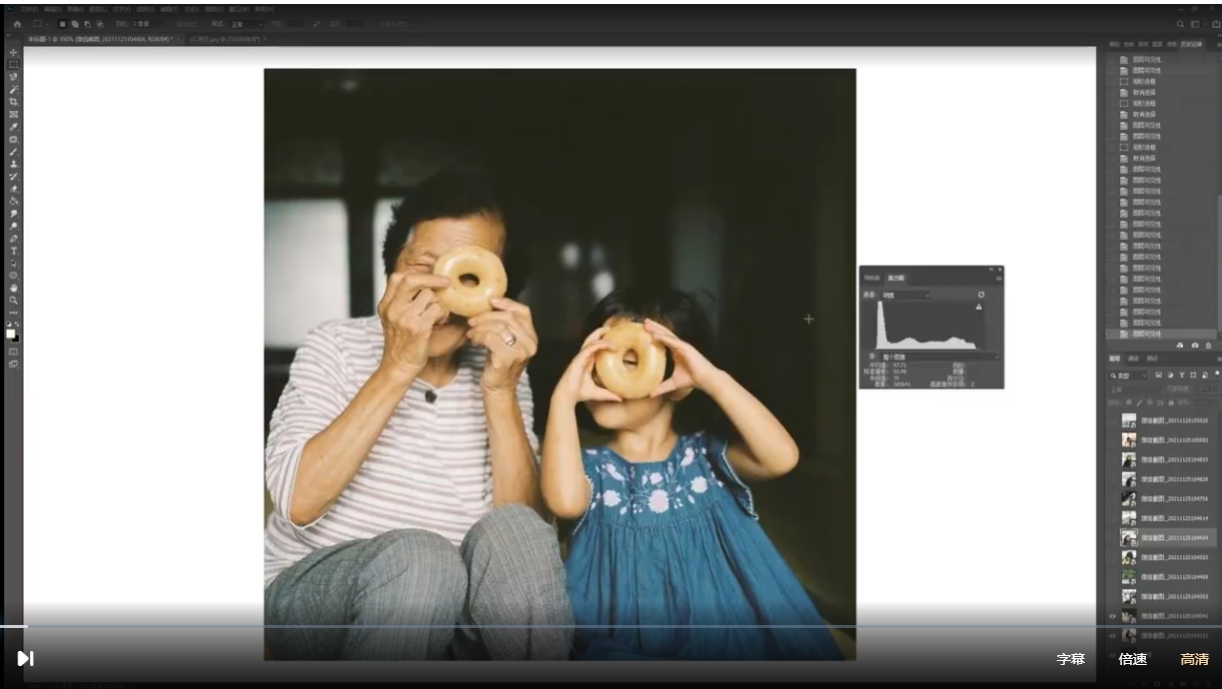Click the 倍速 playback speed button

[1132, 659]
